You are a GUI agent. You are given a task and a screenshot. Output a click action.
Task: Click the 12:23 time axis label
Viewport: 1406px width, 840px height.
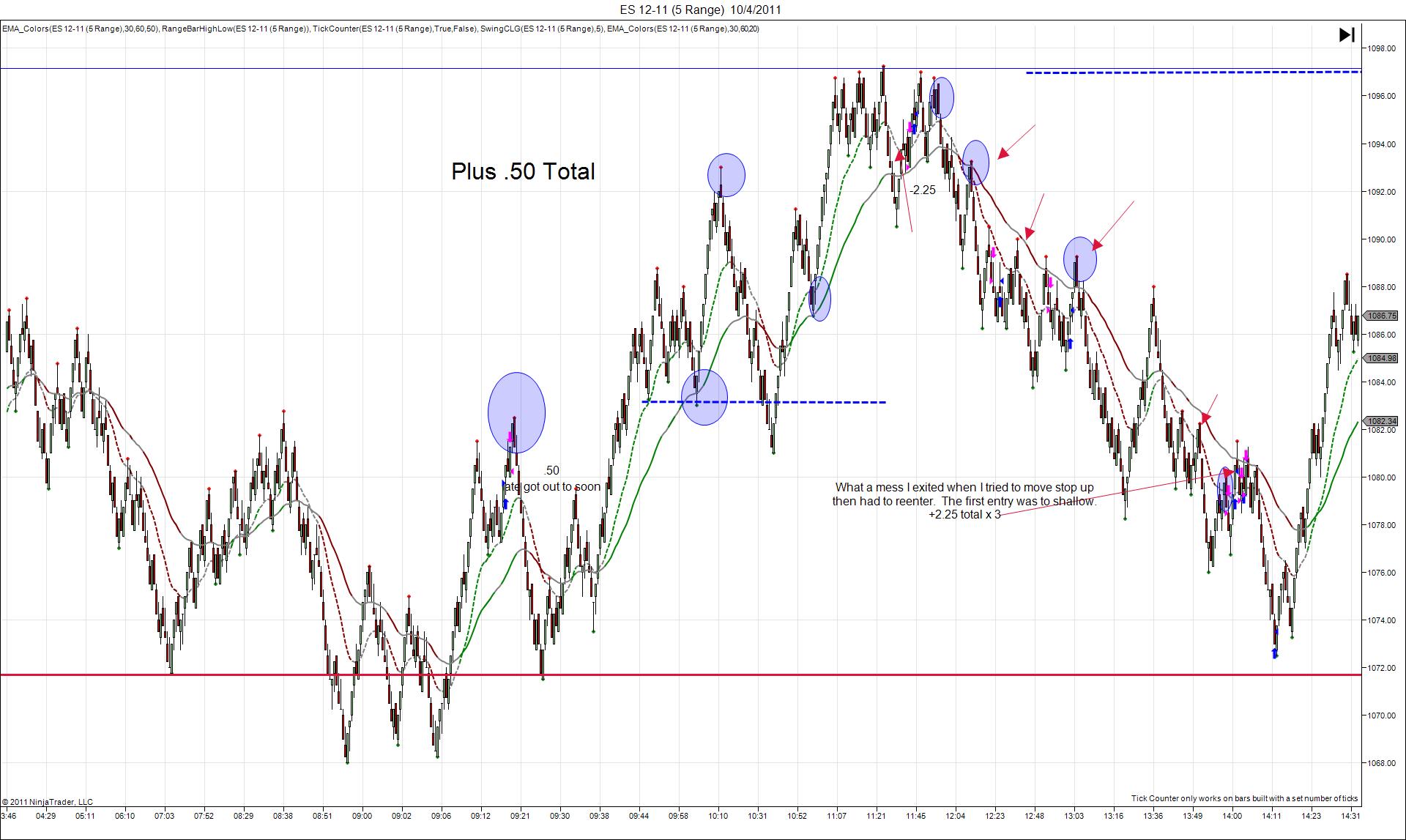(x=994, y=816)
